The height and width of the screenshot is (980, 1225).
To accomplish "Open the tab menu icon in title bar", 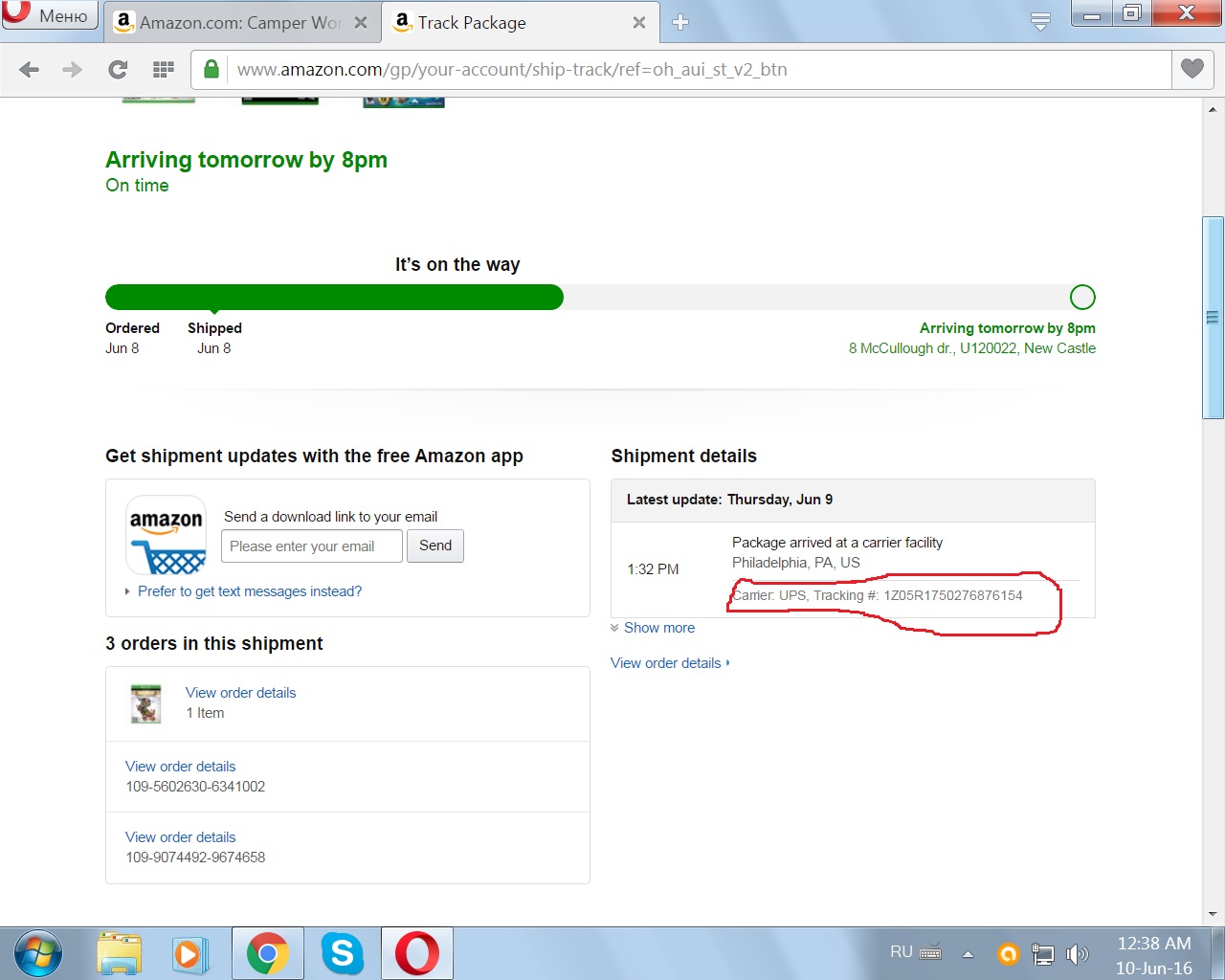I will (x=1041, y=21).
